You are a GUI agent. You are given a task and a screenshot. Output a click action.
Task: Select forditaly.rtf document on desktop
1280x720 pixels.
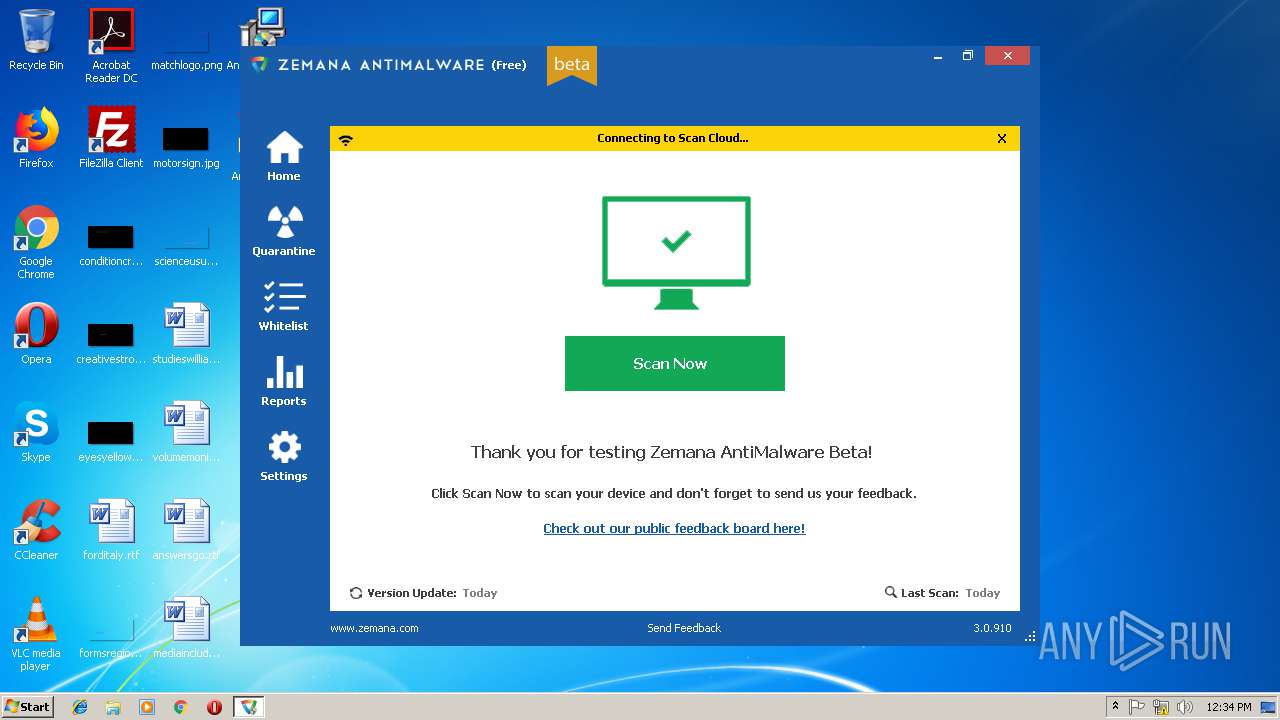(x=111, y=530)
